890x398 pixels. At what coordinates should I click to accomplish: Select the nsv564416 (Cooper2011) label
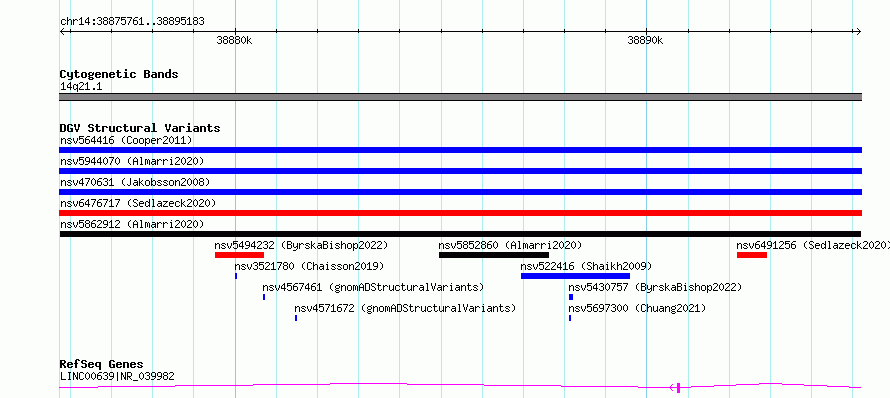coord(126,140)
